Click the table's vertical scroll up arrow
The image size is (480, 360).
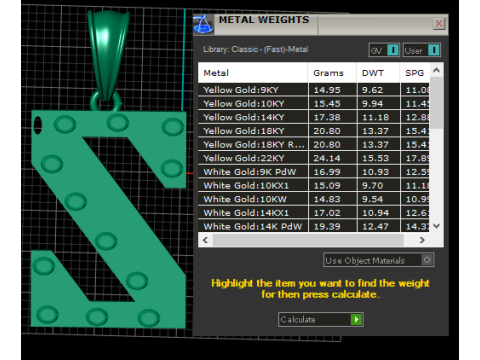coord(436,70)
